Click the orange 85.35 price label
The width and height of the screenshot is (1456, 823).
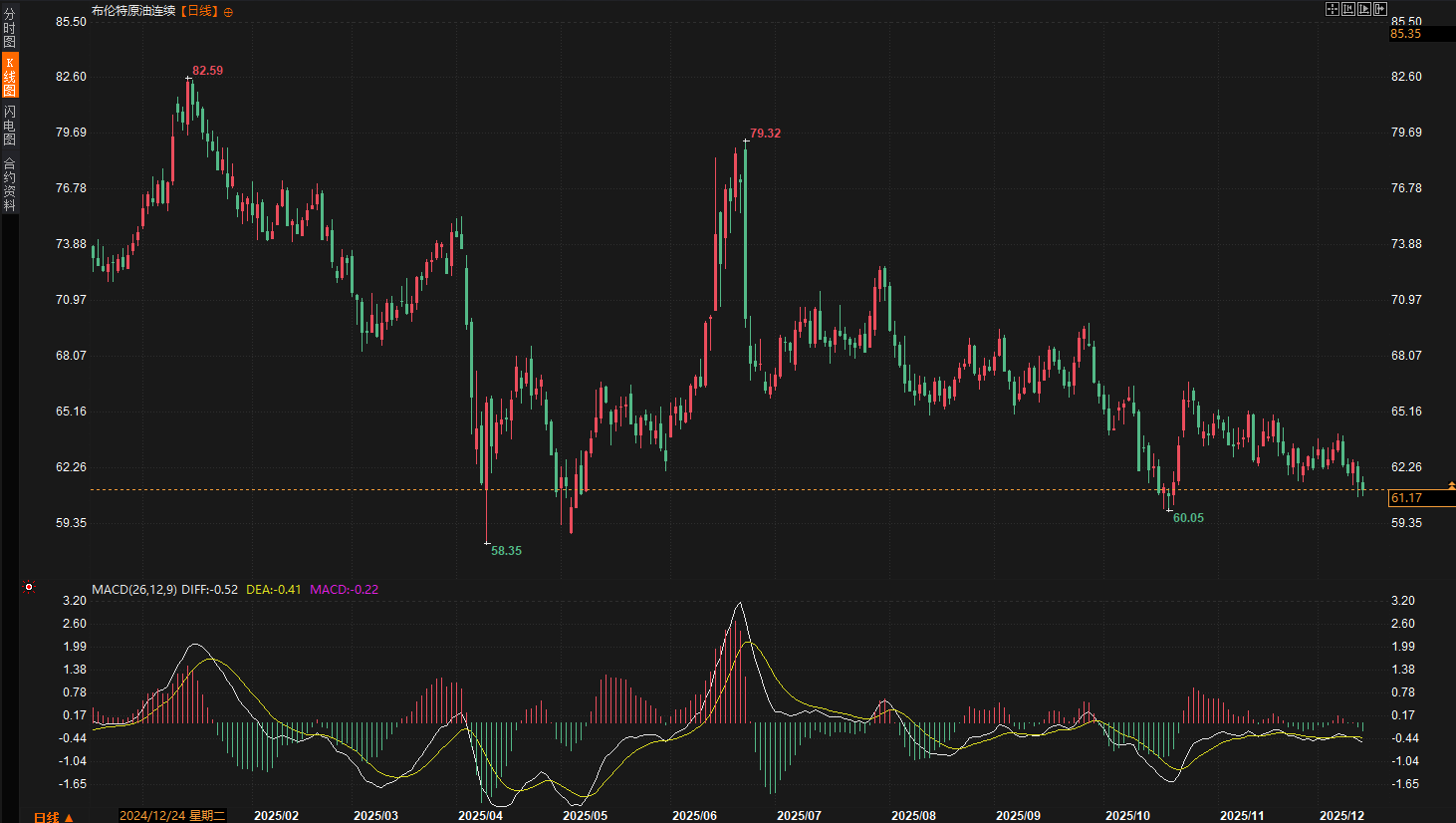pos(1406,34)
